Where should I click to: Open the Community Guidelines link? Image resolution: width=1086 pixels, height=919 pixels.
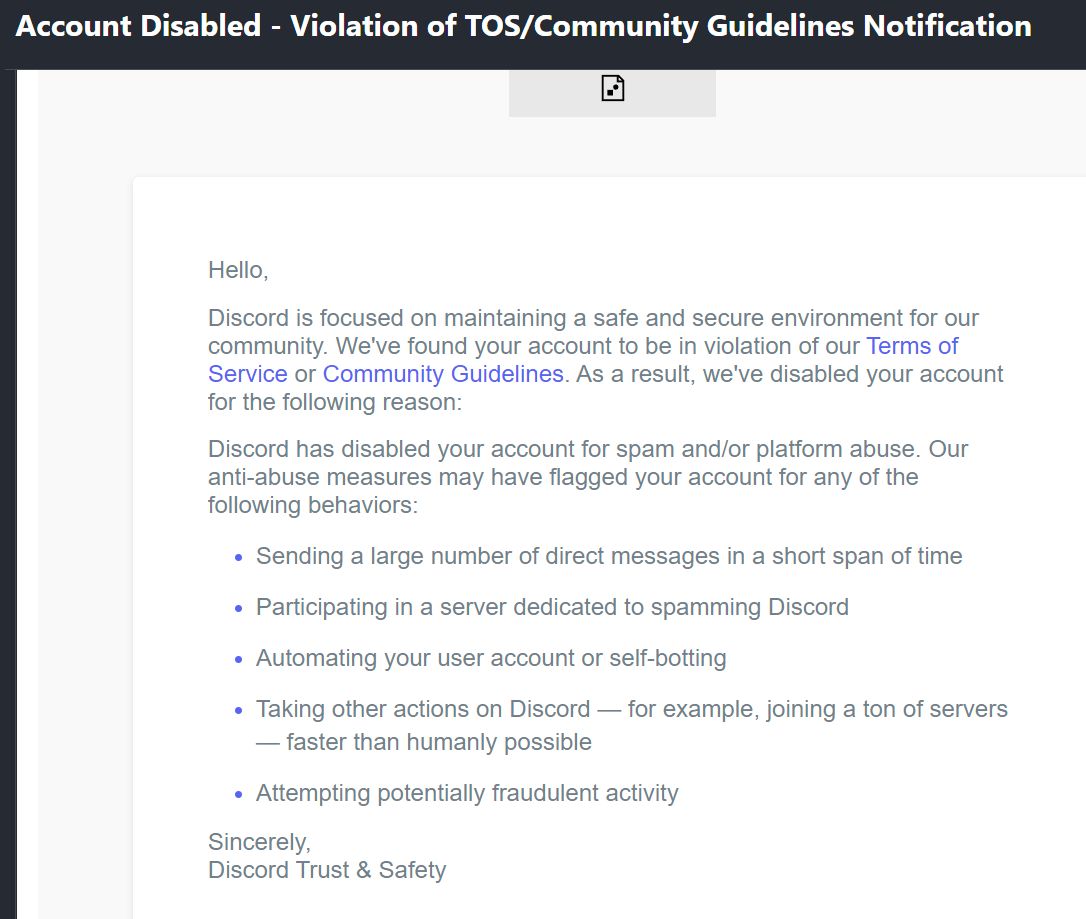[x=443, y=374]
